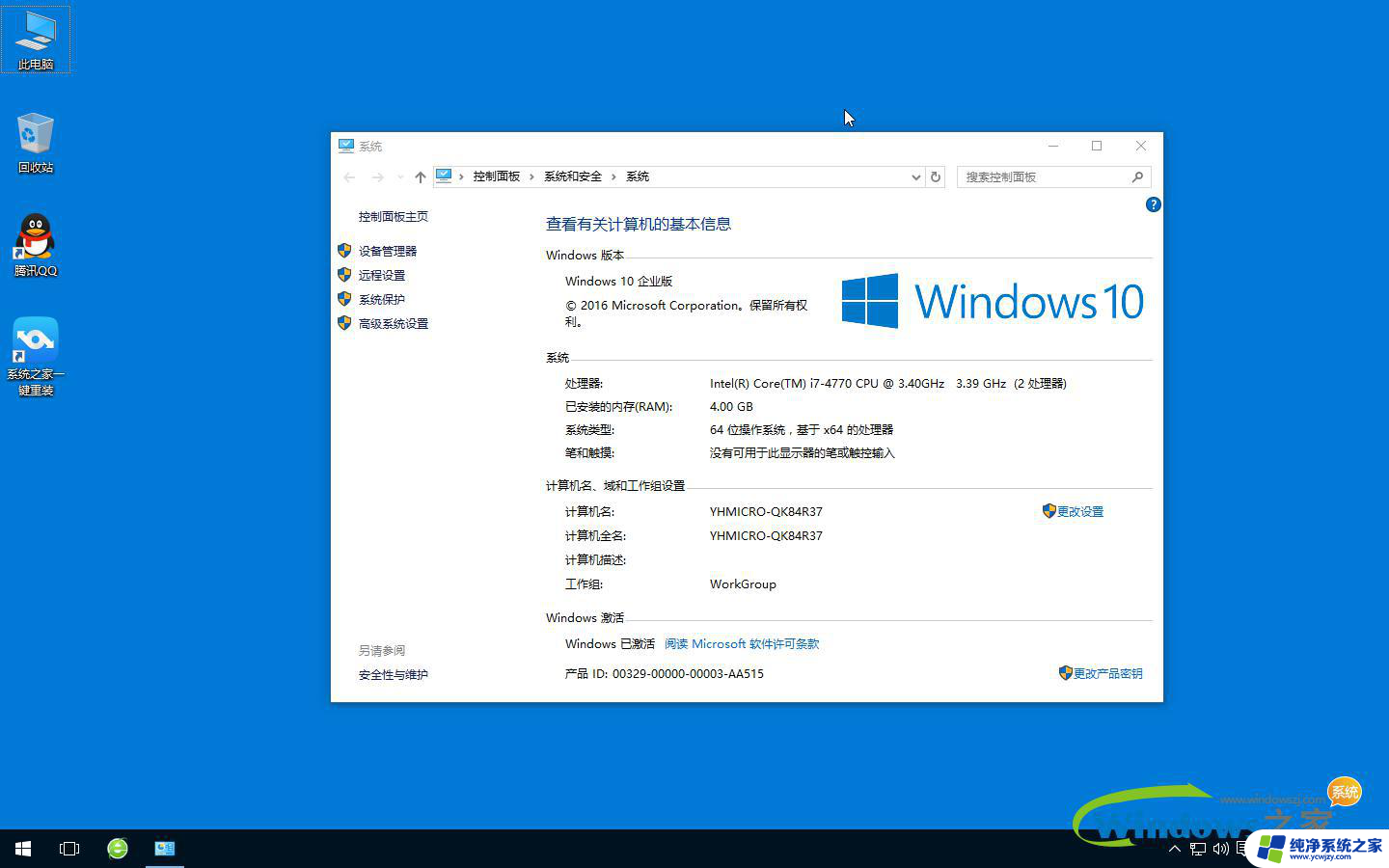Open 系统保护

[382, 299]
